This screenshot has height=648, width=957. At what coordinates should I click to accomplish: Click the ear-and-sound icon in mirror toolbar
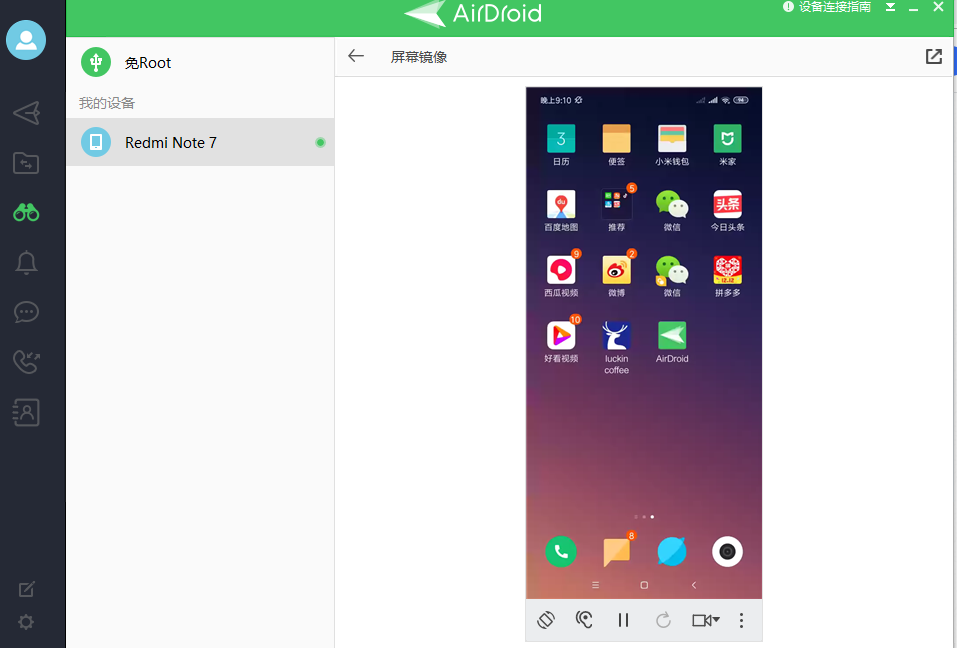pos(584,620)
